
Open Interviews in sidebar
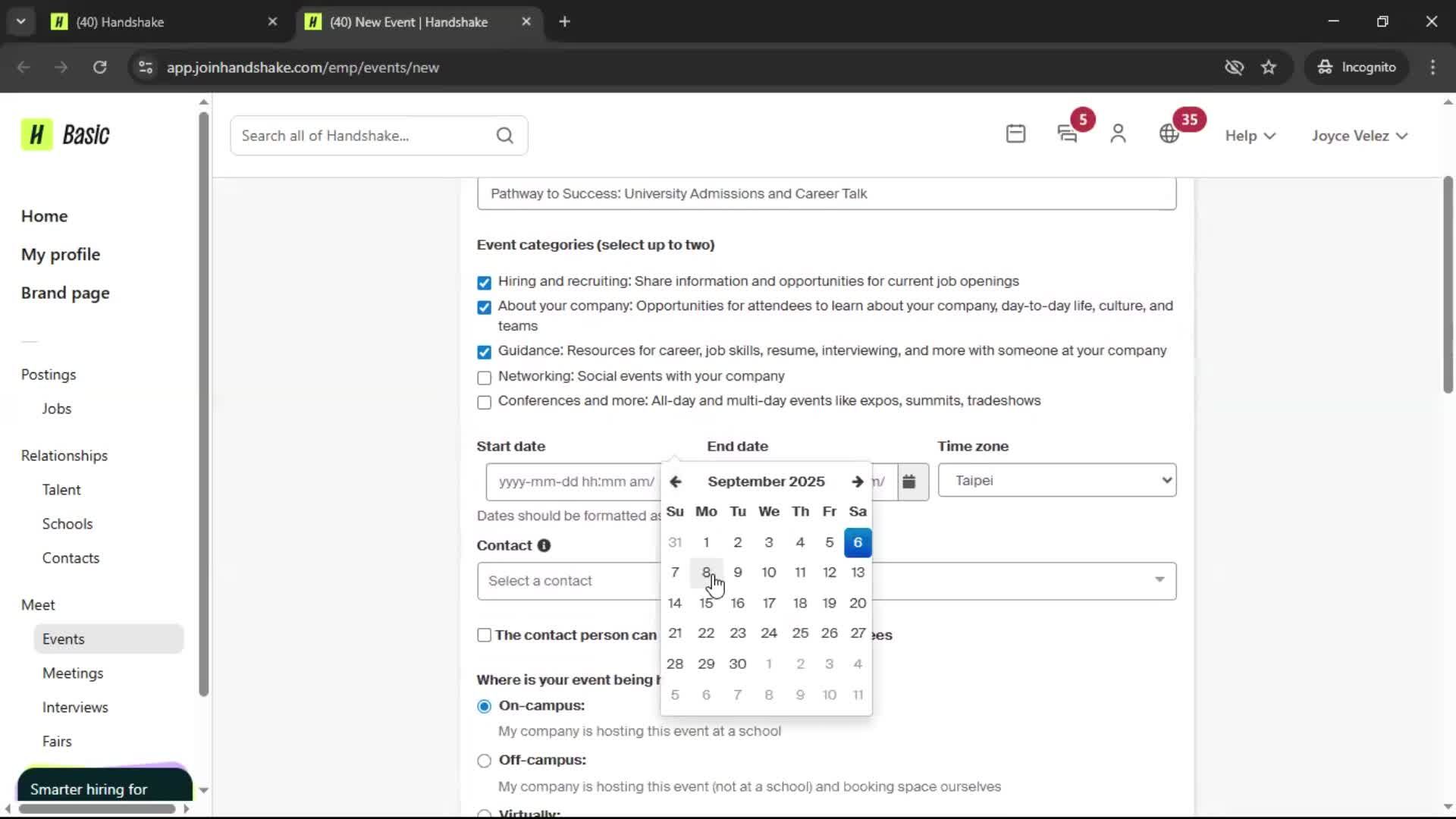75,708
